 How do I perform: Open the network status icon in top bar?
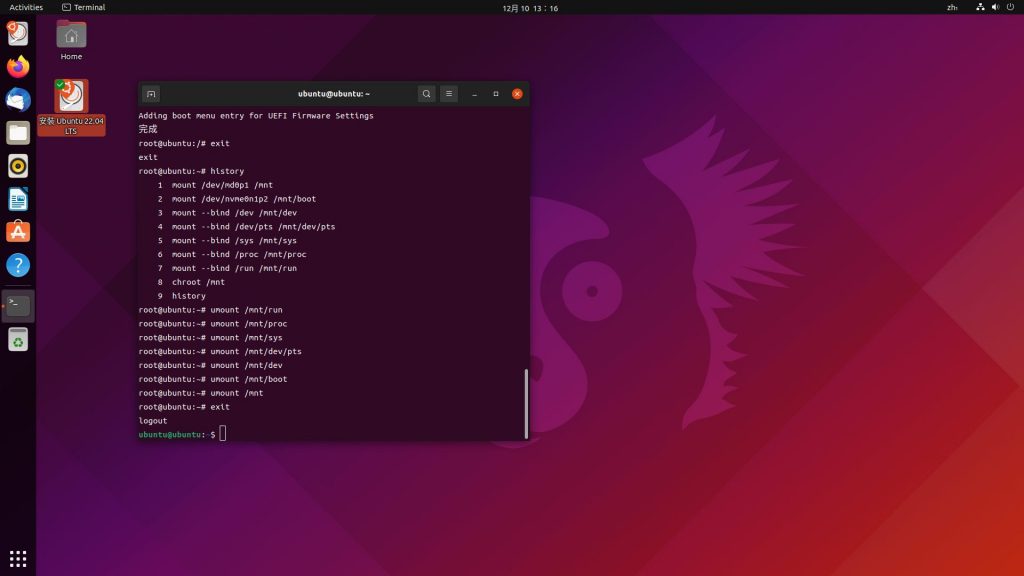[980, 7]
